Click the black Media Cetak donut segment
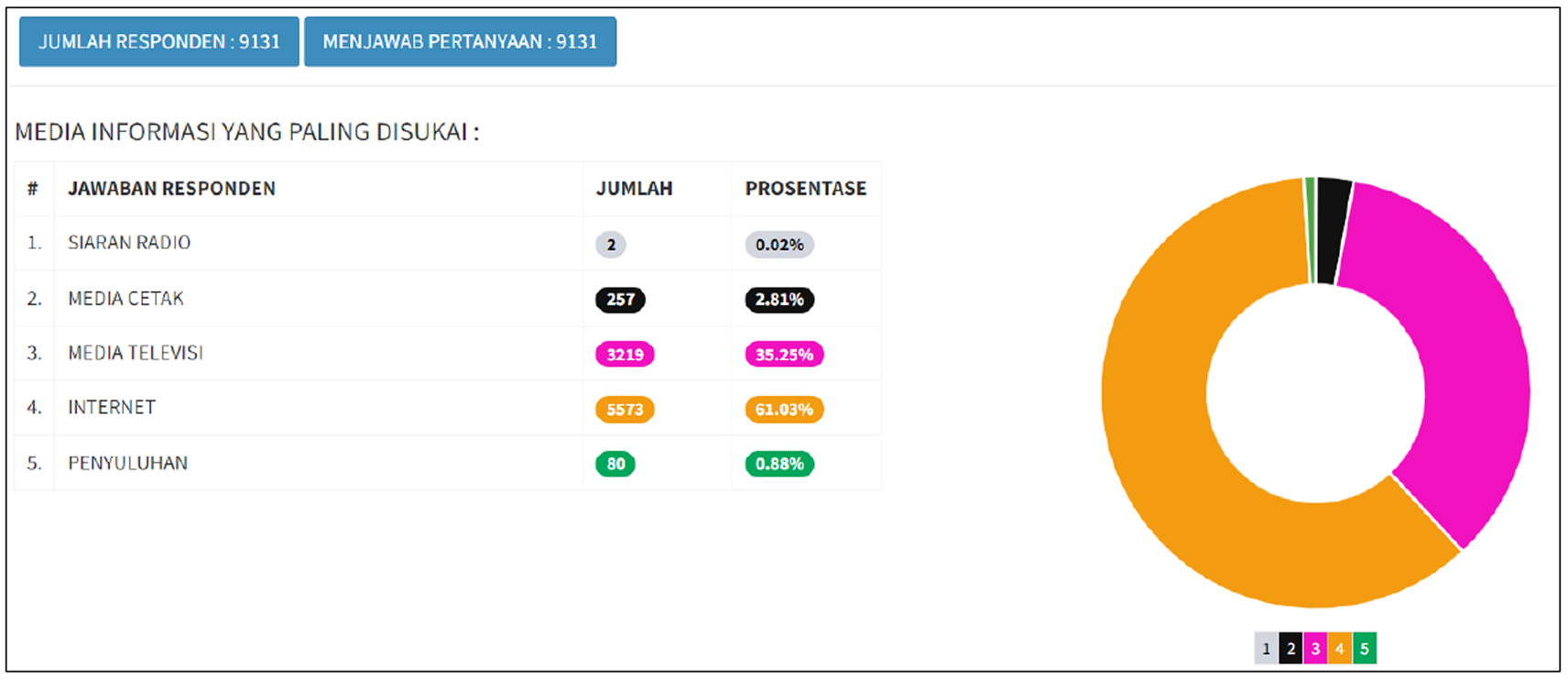The width and height of the screenshot is (1568, 679). (1333, 231)
